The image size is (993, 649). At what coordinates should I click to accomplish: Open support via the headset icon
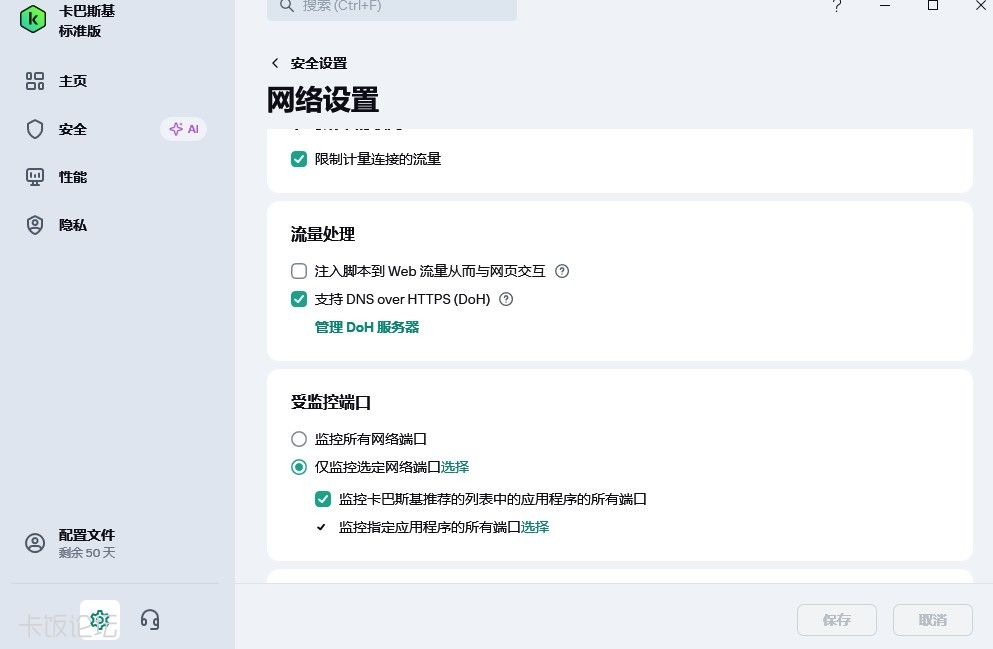pos(150,619)
